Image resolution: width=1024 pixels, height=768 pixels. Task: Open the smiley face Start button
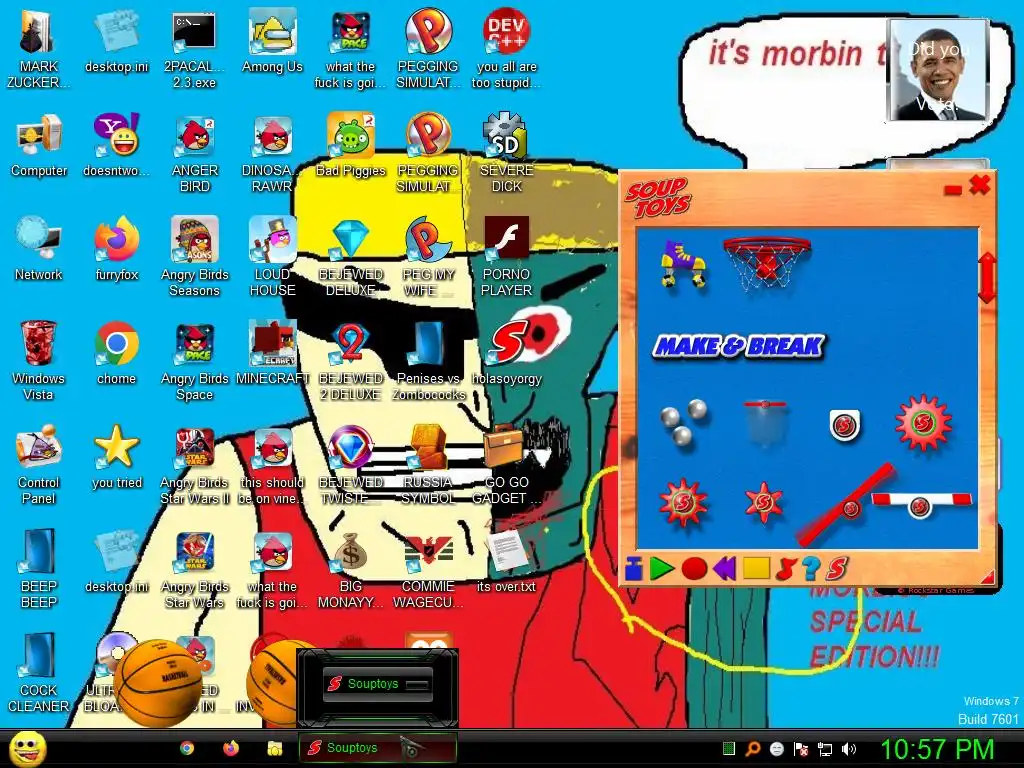click(28, 748)
